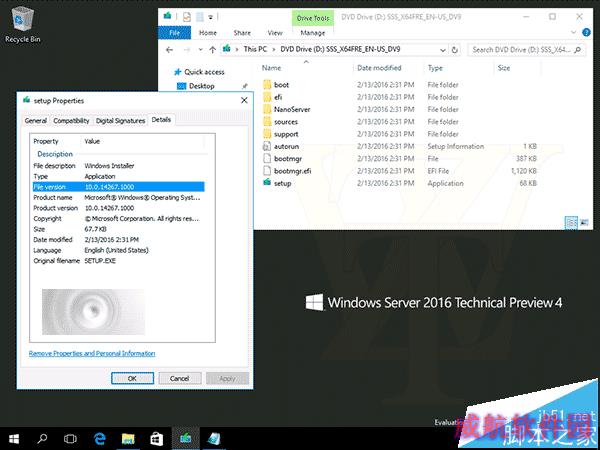Open the Home ribbon tab
600x450 pixels.
208,33
